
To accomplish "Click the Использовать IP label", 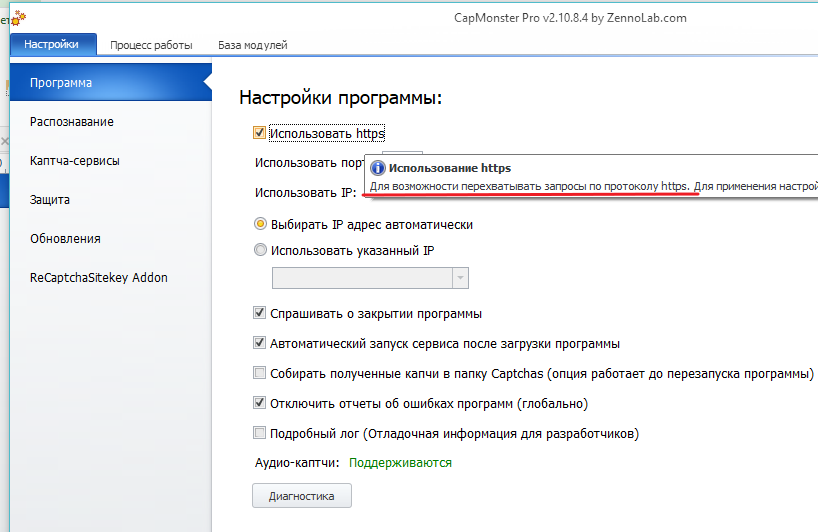I will [306, 192].
